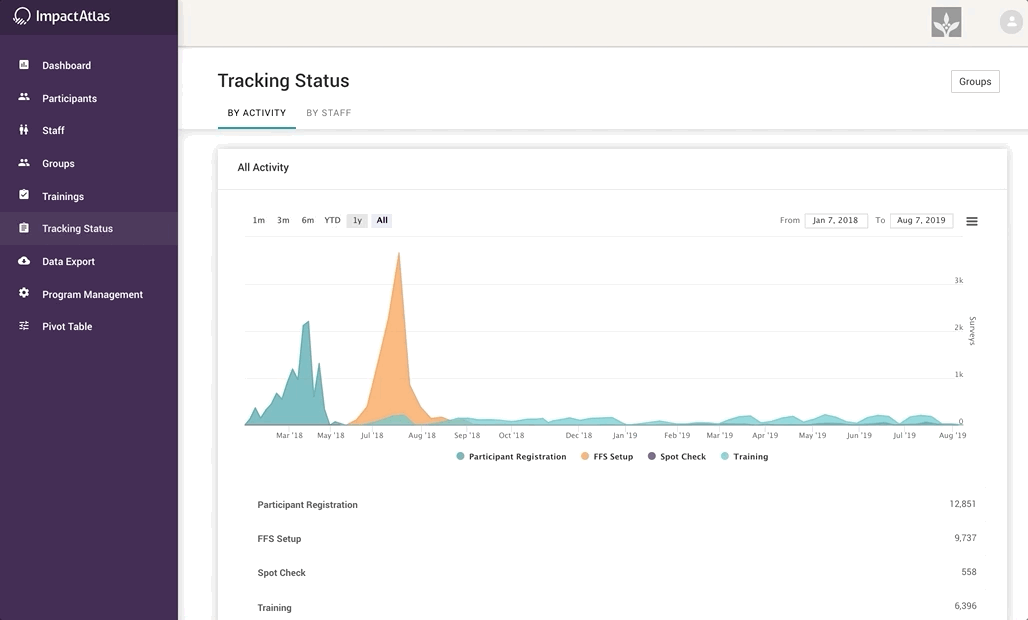Click the ImpactAtlas logo
This screenshot has width=1028, height=620.
pyautogui.click(x=62, y=16)
